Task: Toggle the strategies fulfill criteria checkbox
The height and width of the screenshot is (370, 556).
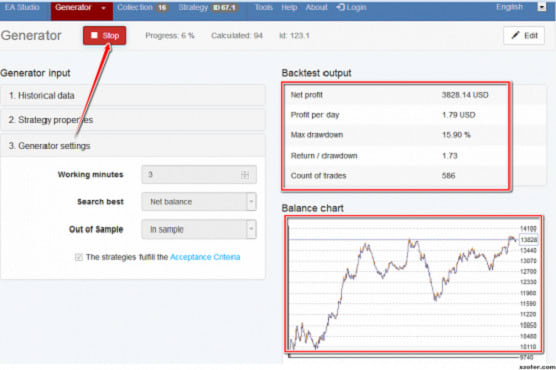Action: click(x=79, y=257)
